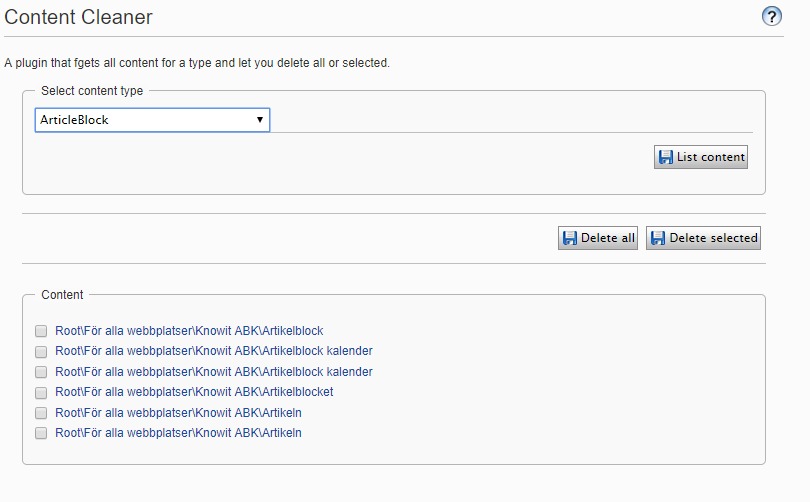Viewport: 810px width, 502px height.
Task: Open the Knowit ABK\Artikelblock link
Action: coord(189,331)
